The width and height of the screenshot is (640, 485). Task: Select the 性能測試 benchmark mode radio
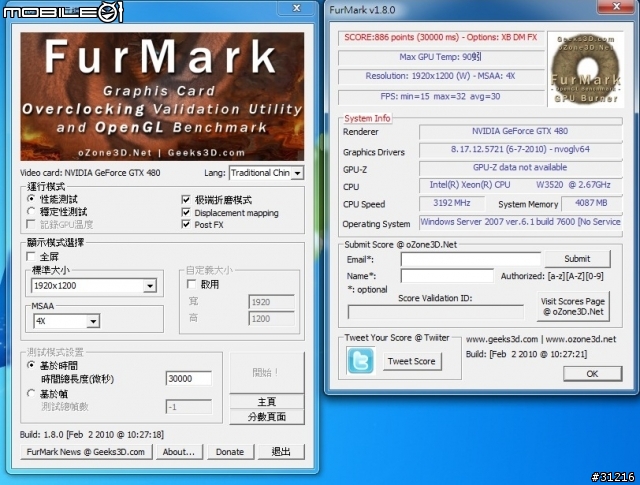tap(31, 199)
